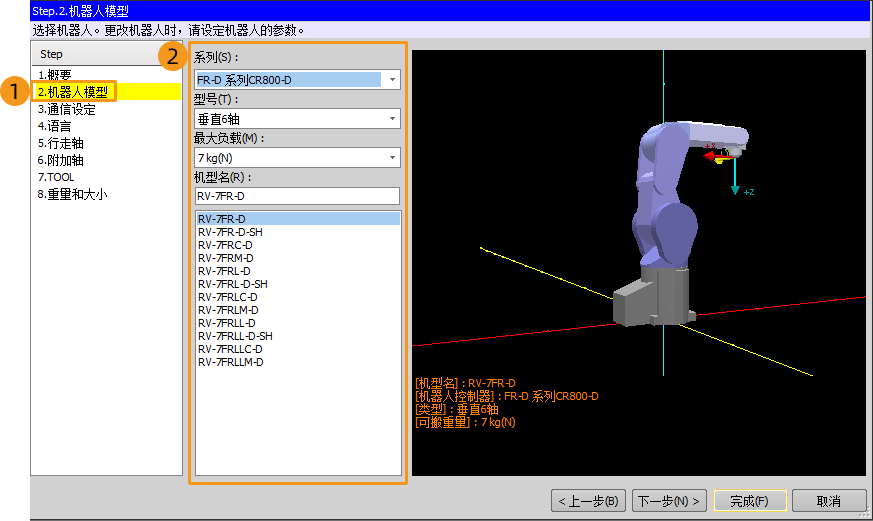Click the 机型名(R) input field
873x521 pixels.
click(297, 196)
